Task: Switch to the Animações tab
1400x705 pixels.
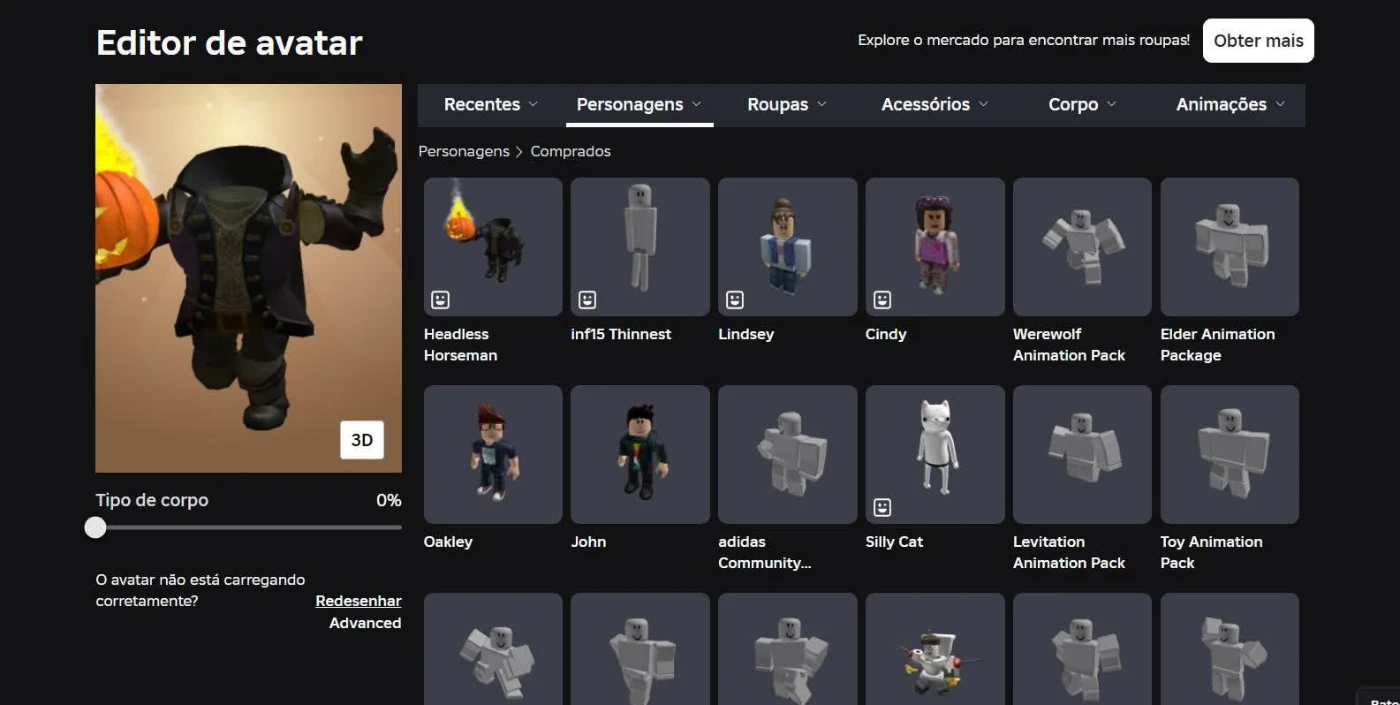Action: (1230, 104)
